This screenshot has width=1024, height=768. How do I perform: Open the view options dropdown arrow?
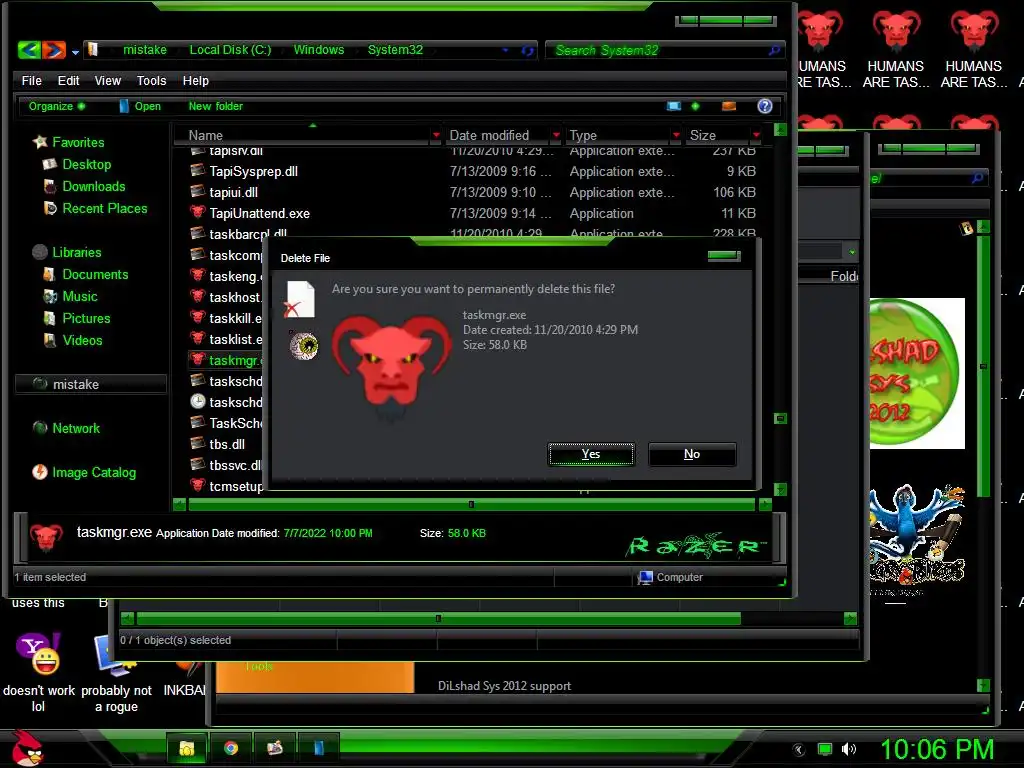[x=695, y=106]
